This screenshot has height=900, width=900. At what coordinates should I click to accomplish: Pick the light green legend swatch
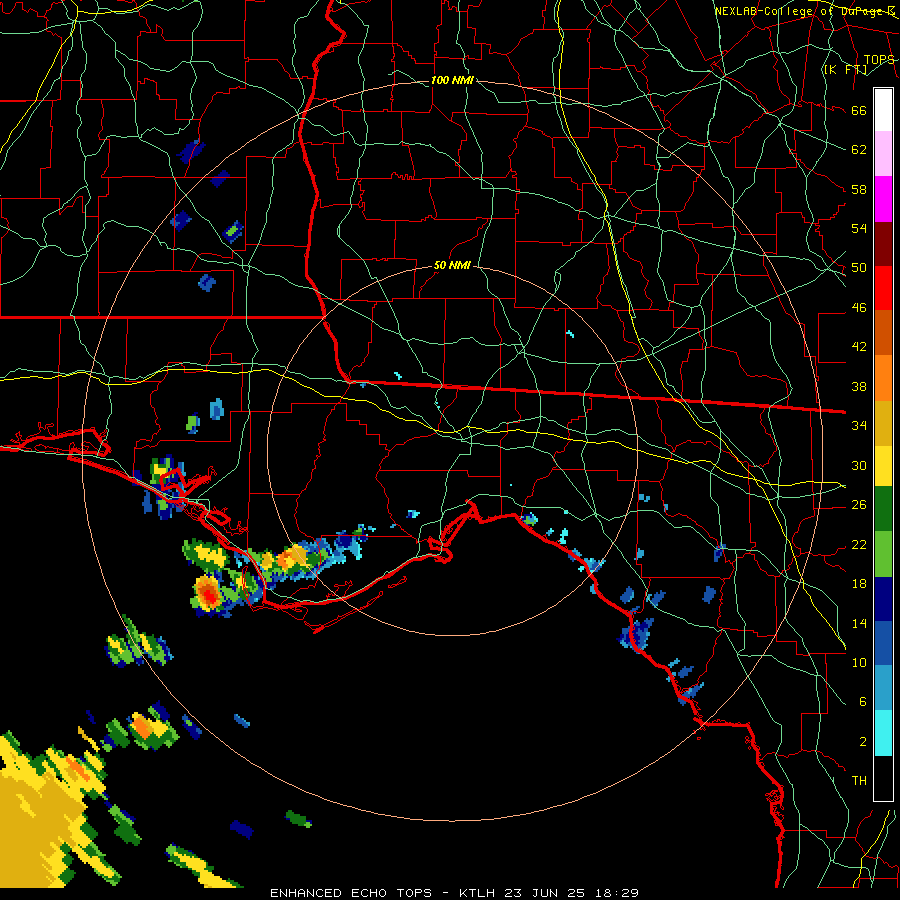[x=883, y=554]
